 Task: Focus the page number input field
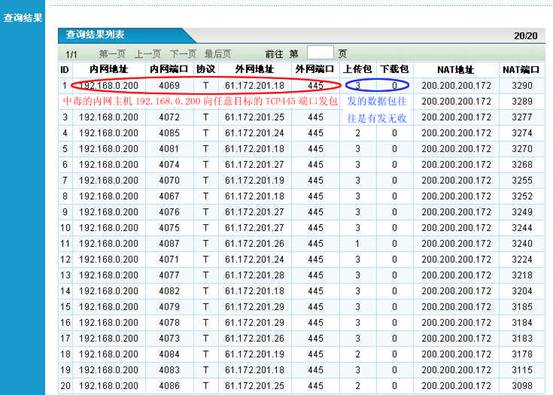click(320, 53)
